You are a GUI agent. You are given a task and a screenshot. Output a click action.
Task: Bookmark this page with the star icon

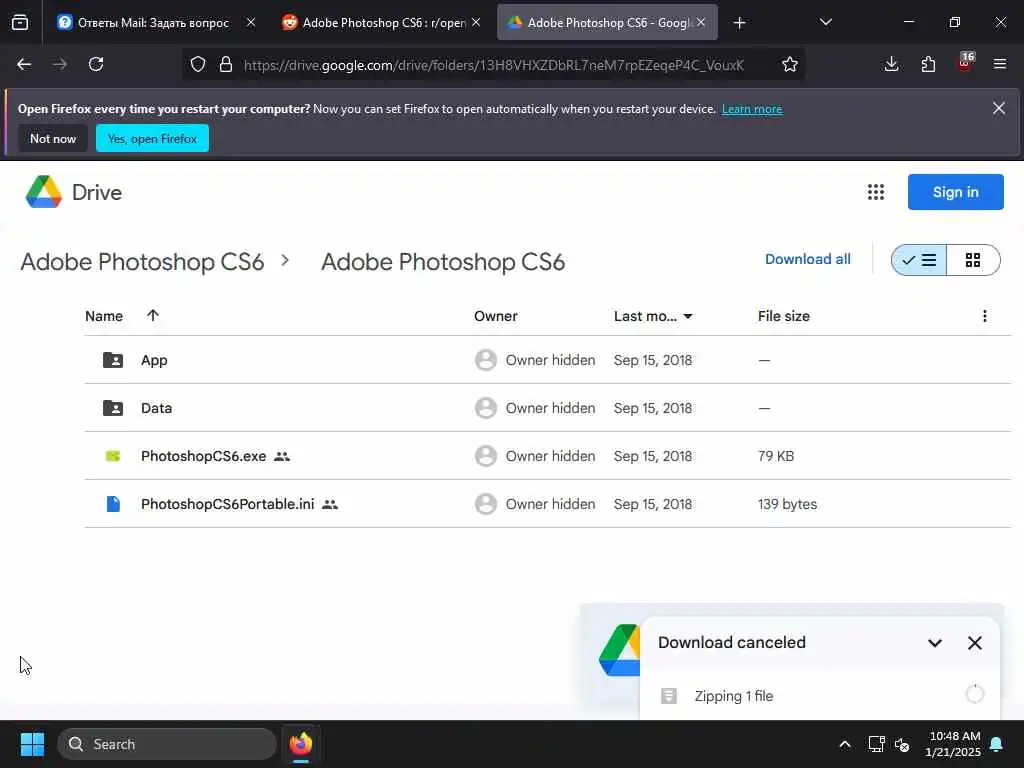coord(790,64)
